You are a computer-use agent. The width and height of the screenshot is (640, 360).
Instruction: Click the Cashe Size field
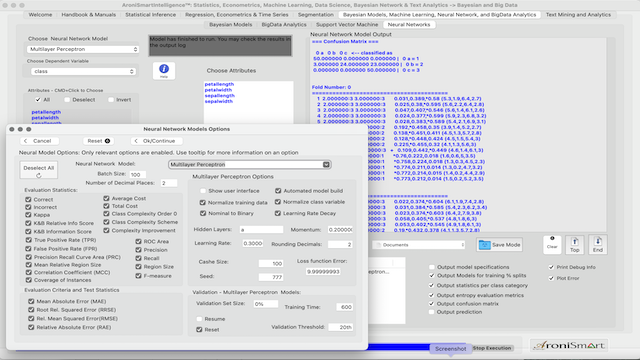click(271, 264)
